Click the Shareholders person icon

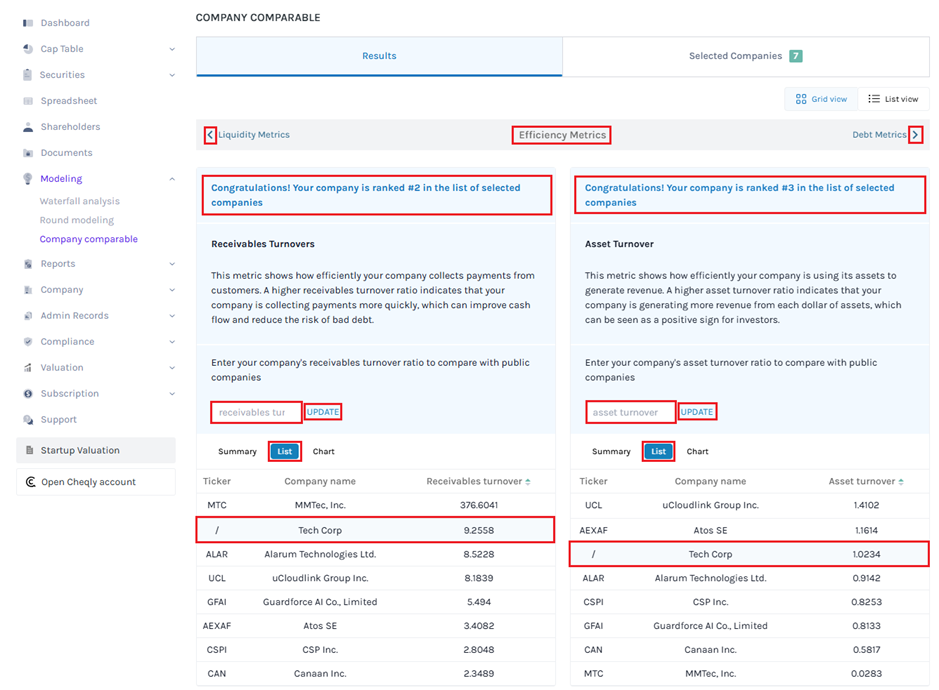pyautogui.click(x=27, y=127)
